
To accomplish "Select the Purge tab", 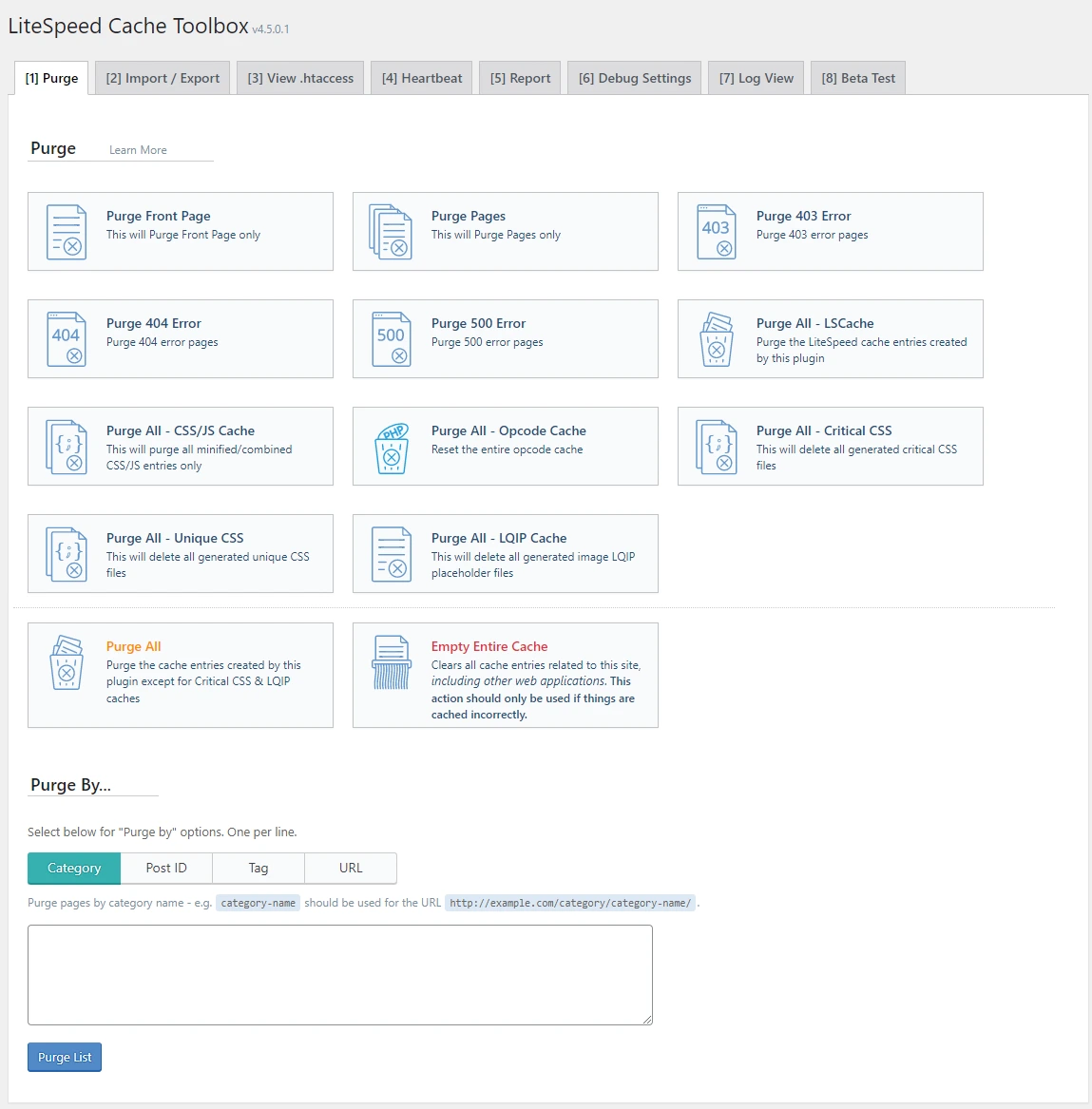I will pos(51,78).
